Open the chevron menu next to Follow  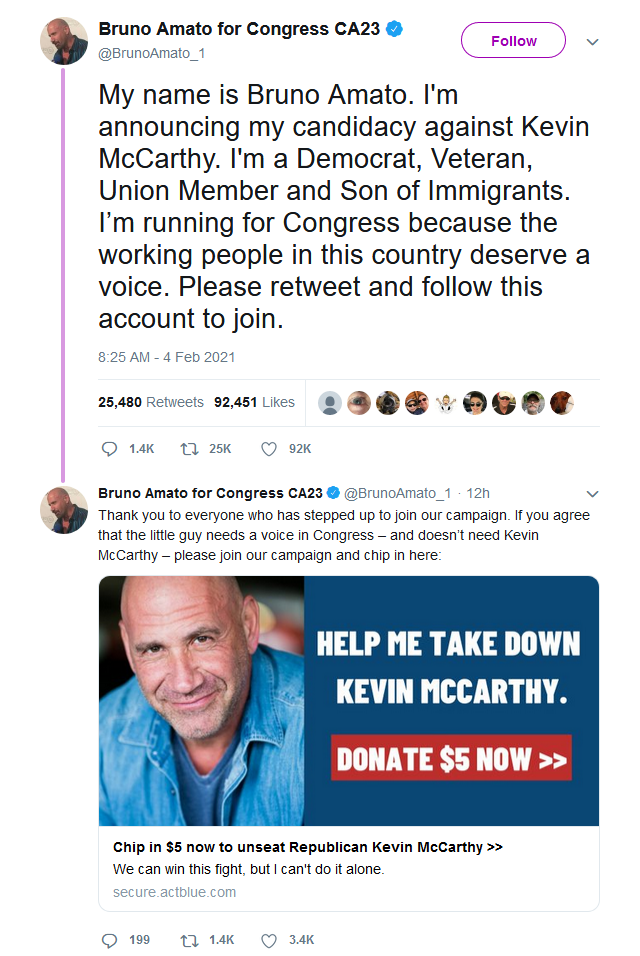592,42
